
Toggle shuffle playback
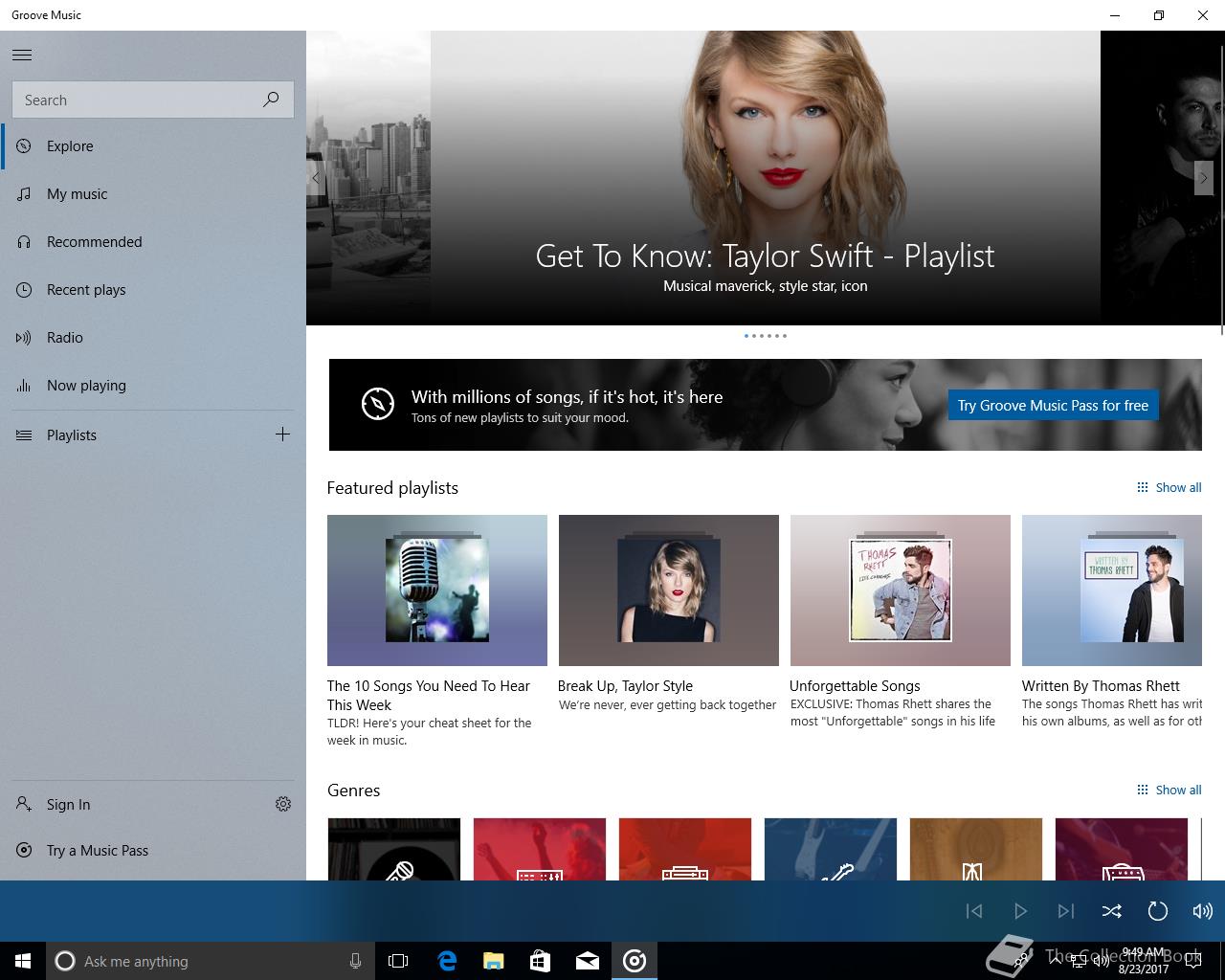click(1111, 911)
